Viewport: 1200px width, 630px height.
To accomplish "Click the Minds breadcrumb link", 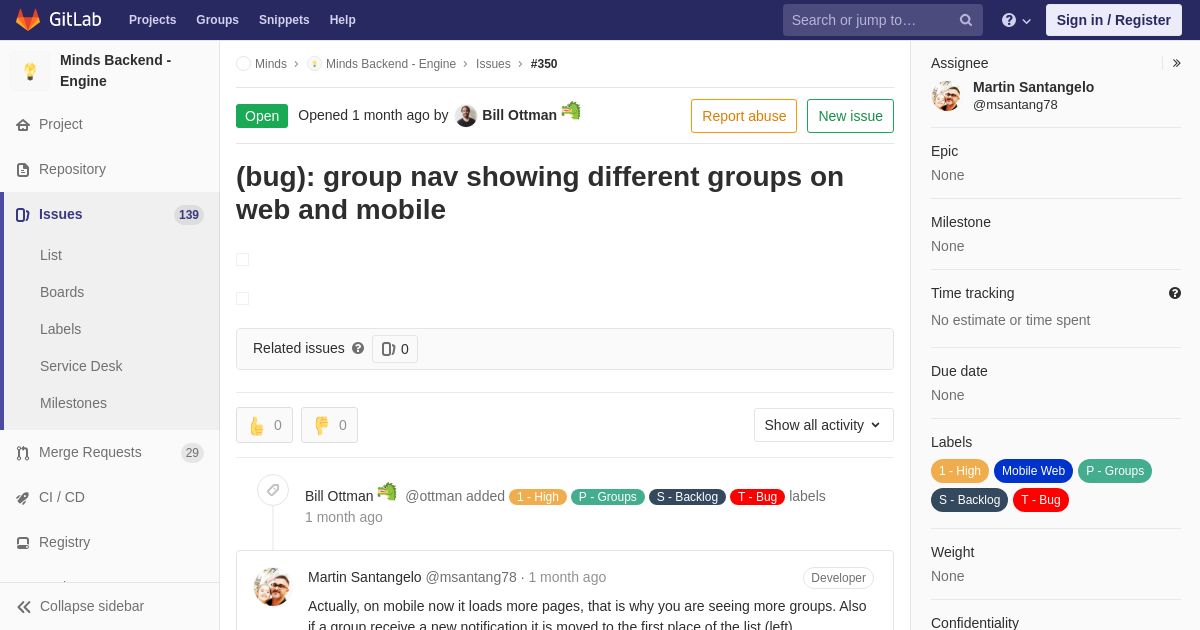I will pos(271,64).
